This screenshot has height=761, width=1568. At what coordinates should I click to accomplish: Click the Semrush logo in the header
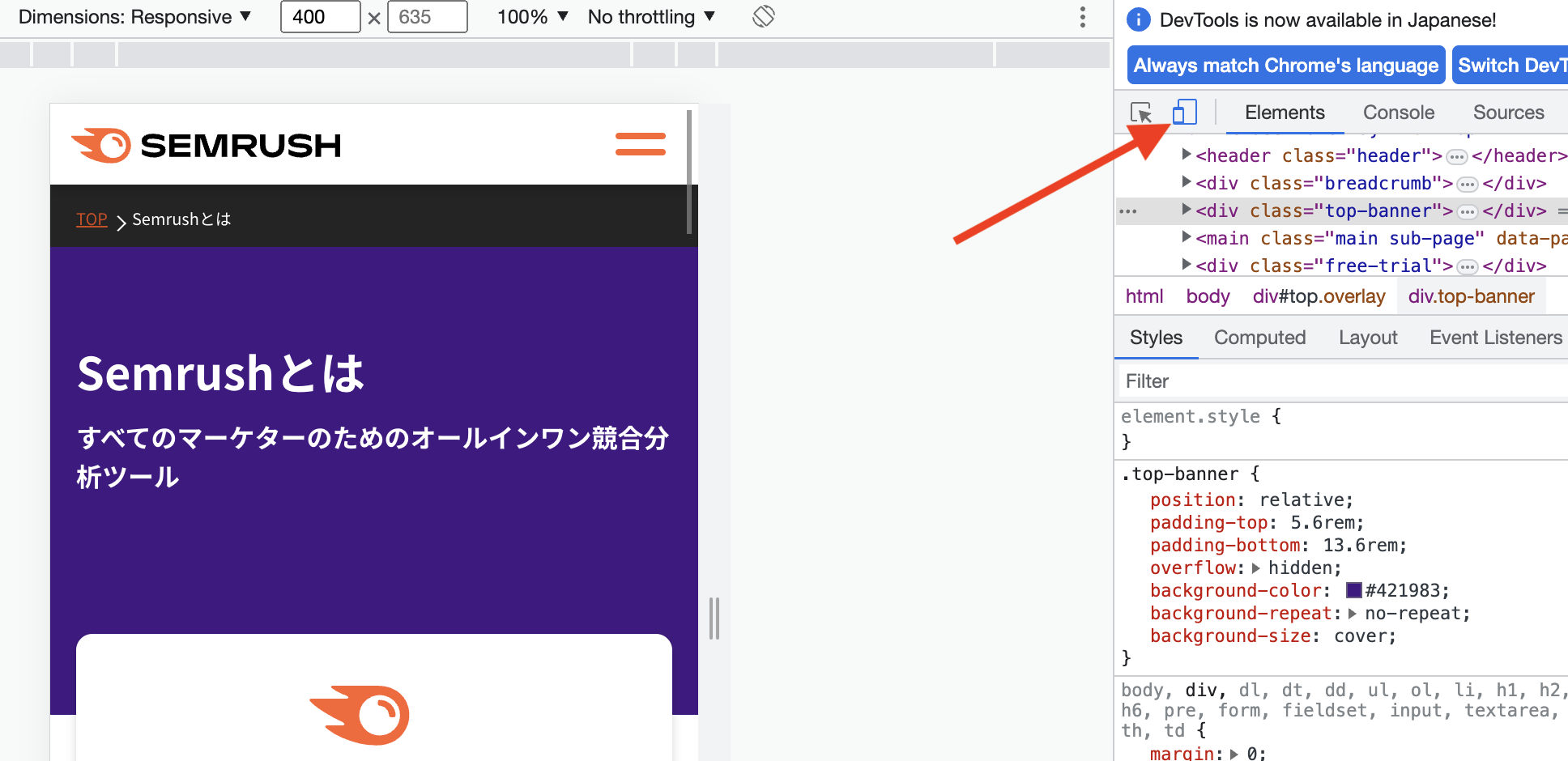(207, 146)
